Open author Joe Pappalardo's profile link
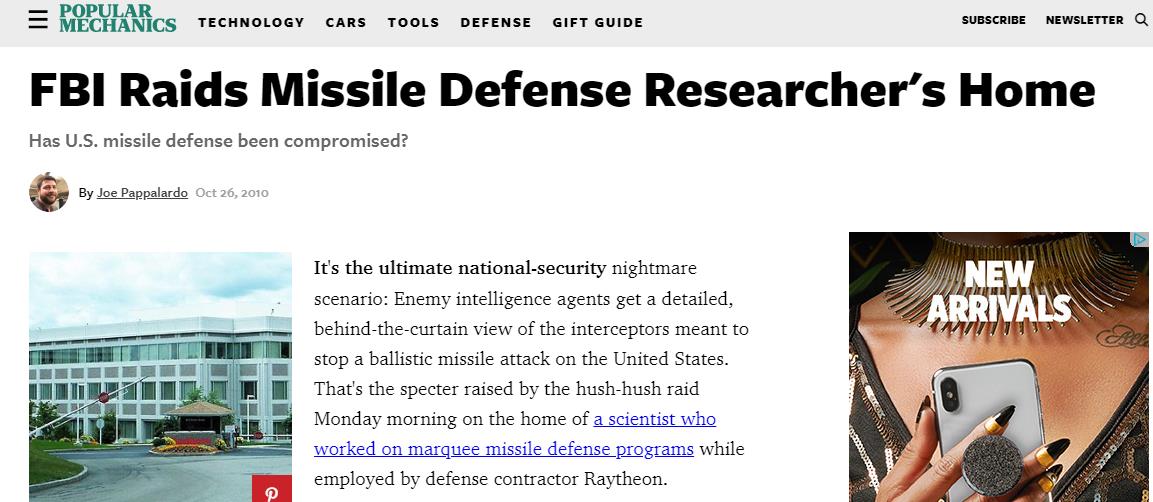 click(142, 193)
